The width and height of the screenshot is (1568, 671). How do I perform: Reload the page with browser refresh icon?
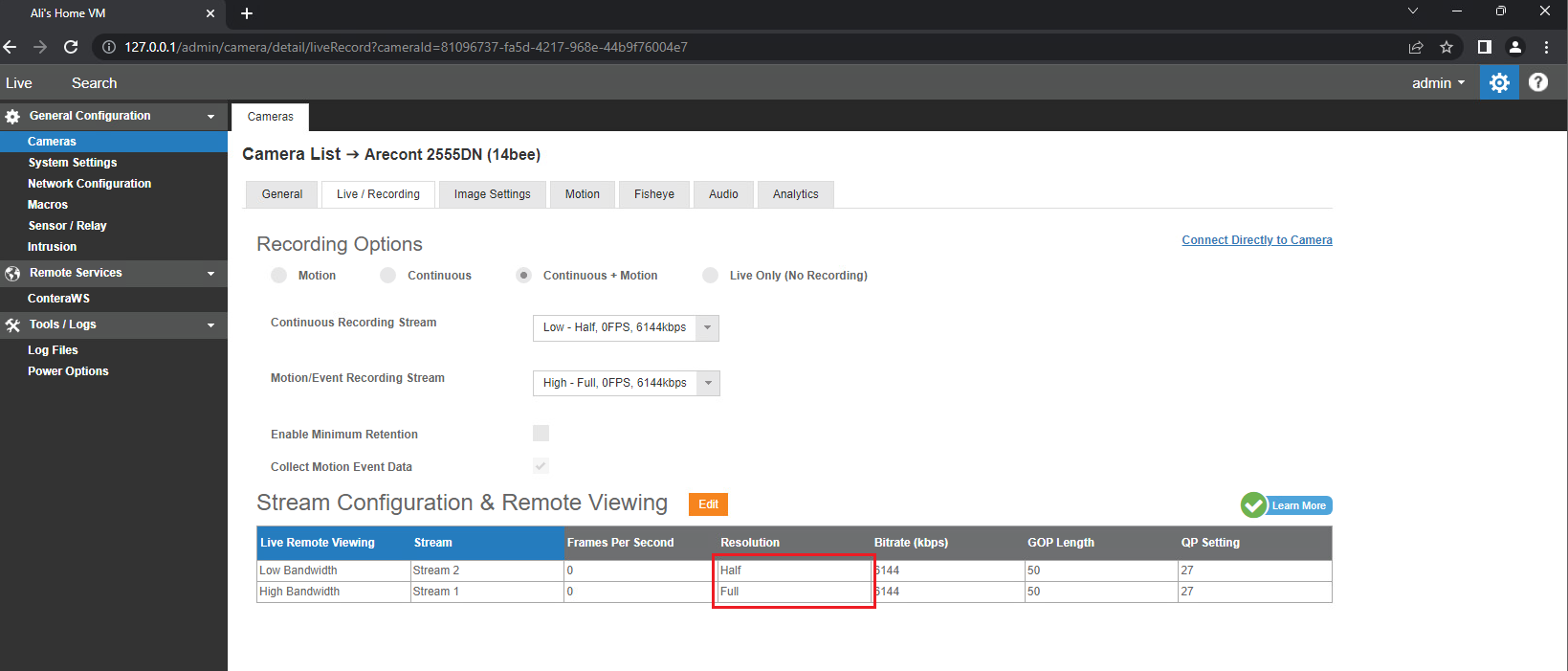(x=71, y=47)
